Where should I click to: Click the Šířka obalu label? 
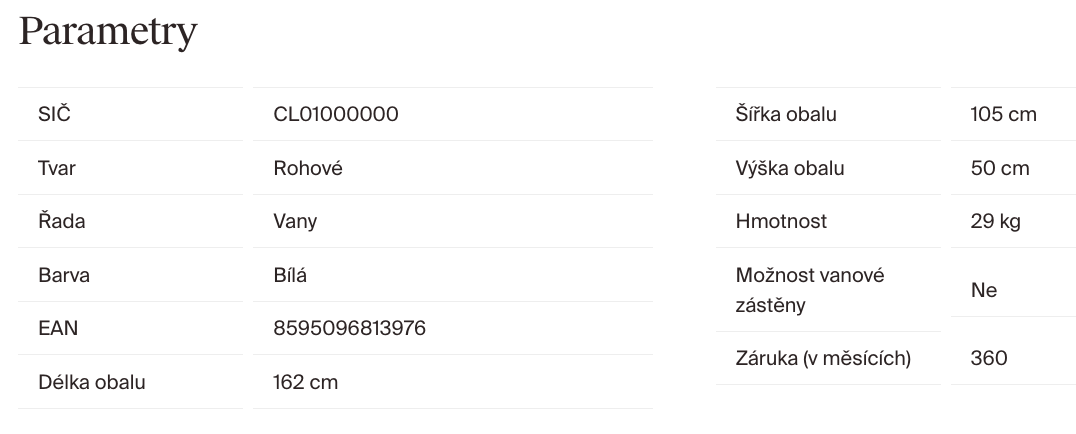click(x=786, y=114)
